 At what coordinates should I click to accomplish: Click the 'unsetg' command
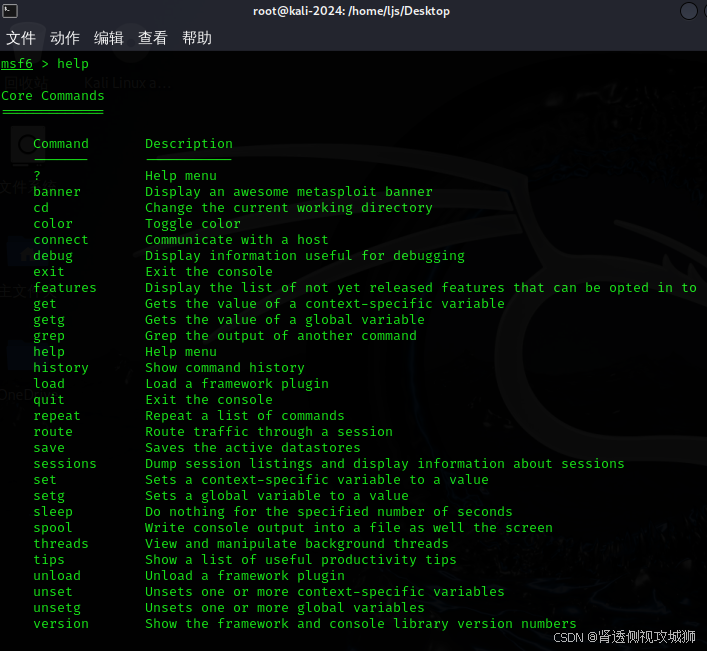click(x=57, y=608)
